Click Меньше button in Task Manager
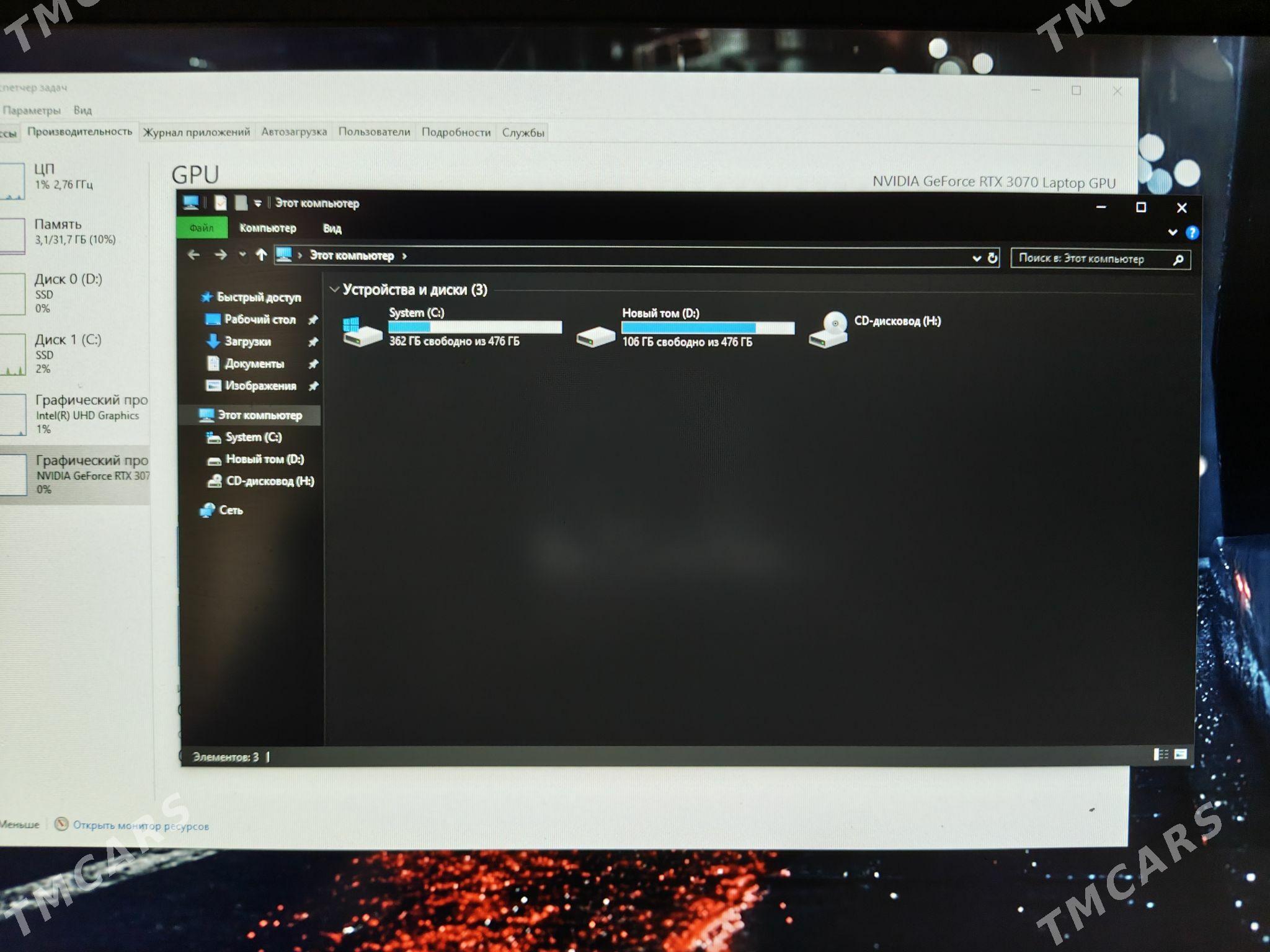This screenshot has height=952, width=1270. tap(20, 824)
